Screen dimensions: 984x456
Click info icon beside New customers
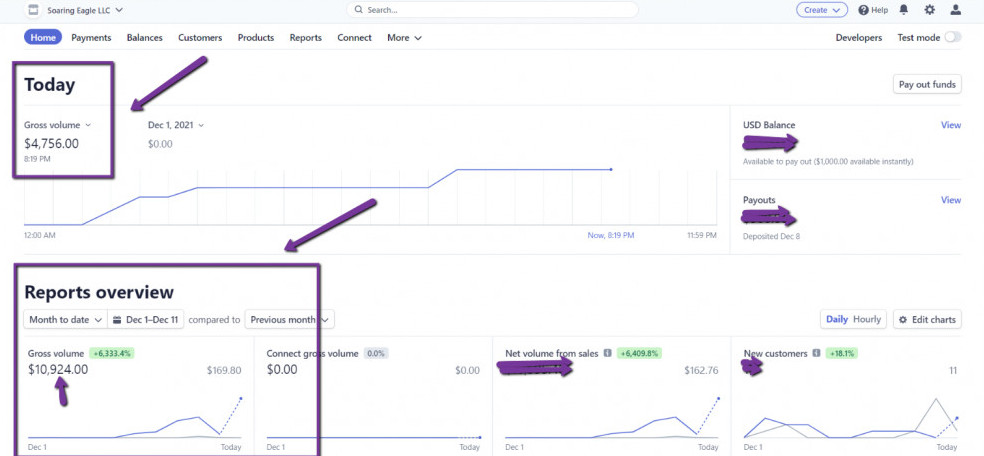point(817,353)
